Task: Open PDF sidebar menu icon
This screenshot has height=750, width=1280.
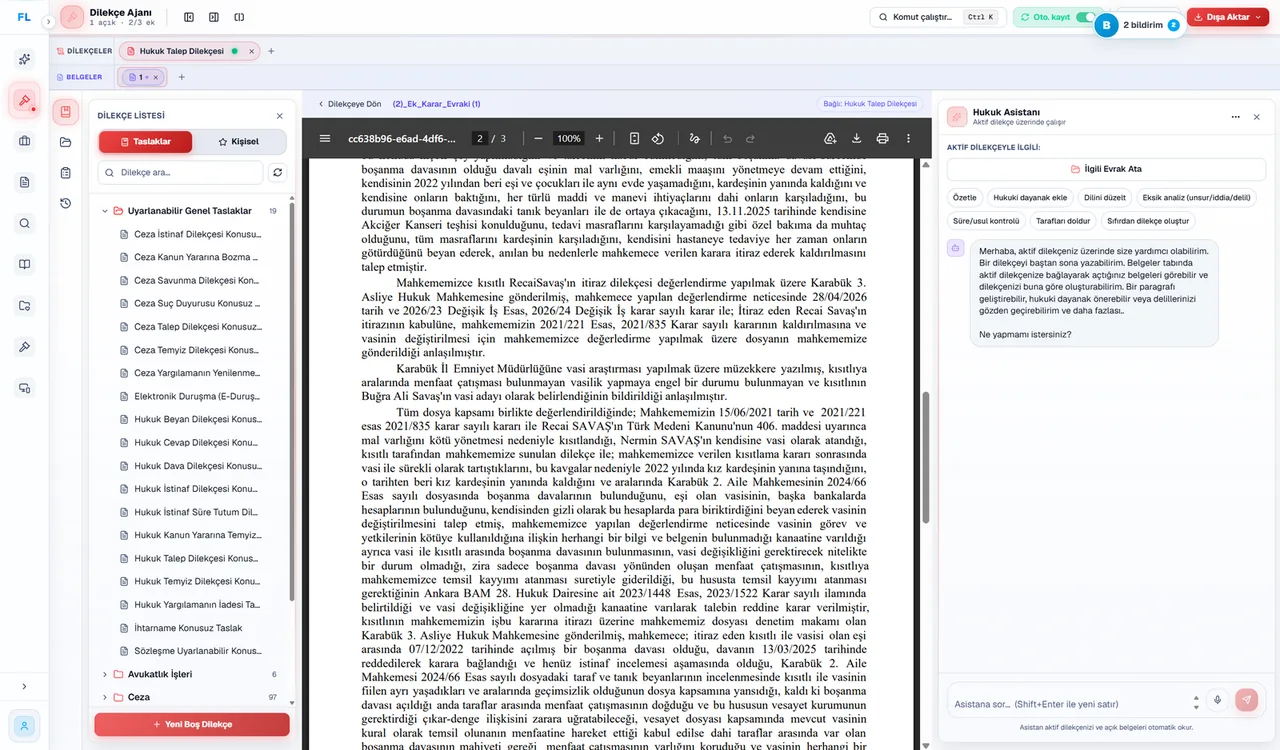Action: [x=325, y=138]
